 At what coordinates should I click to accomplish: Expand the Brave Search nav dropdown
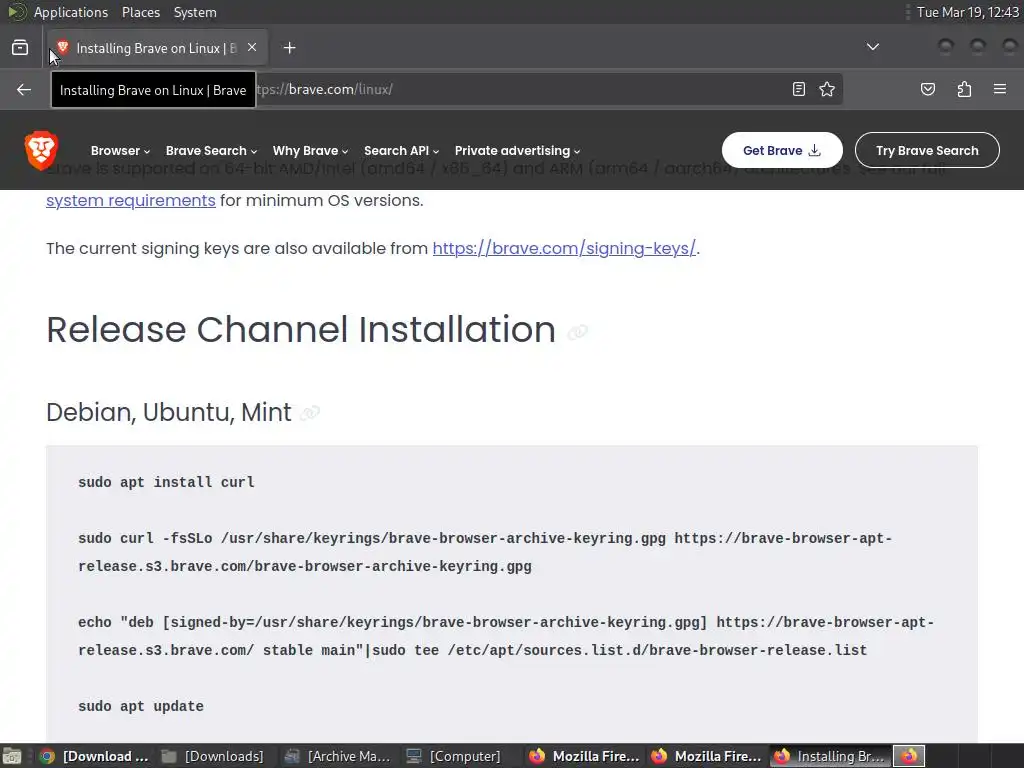212,151
